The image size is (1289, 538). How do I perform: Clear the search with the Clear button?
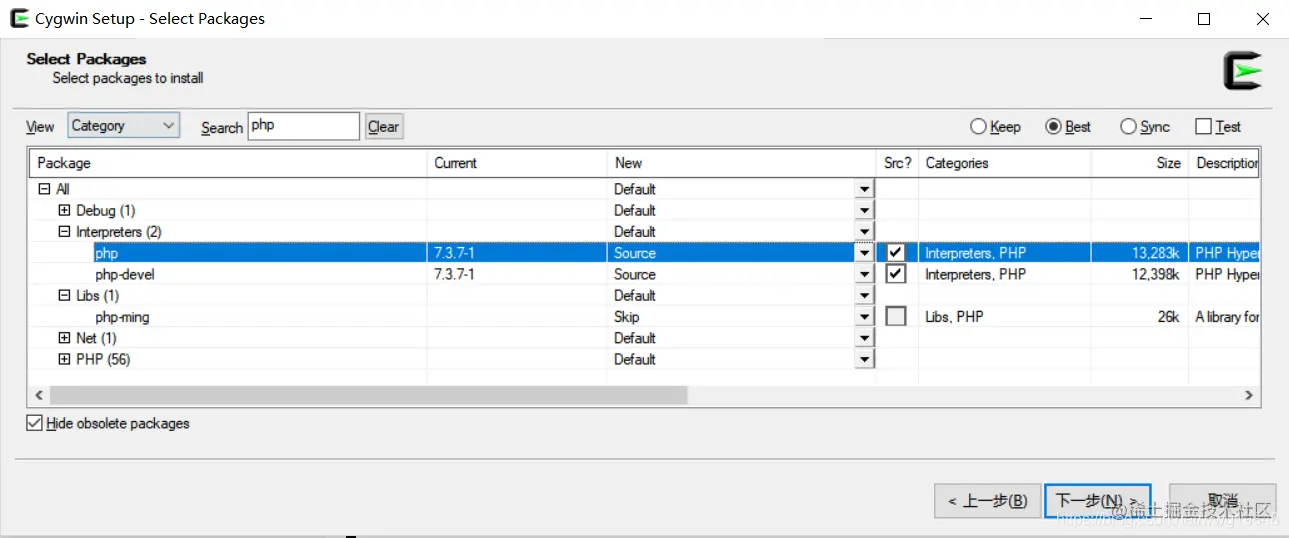[384, 127]
